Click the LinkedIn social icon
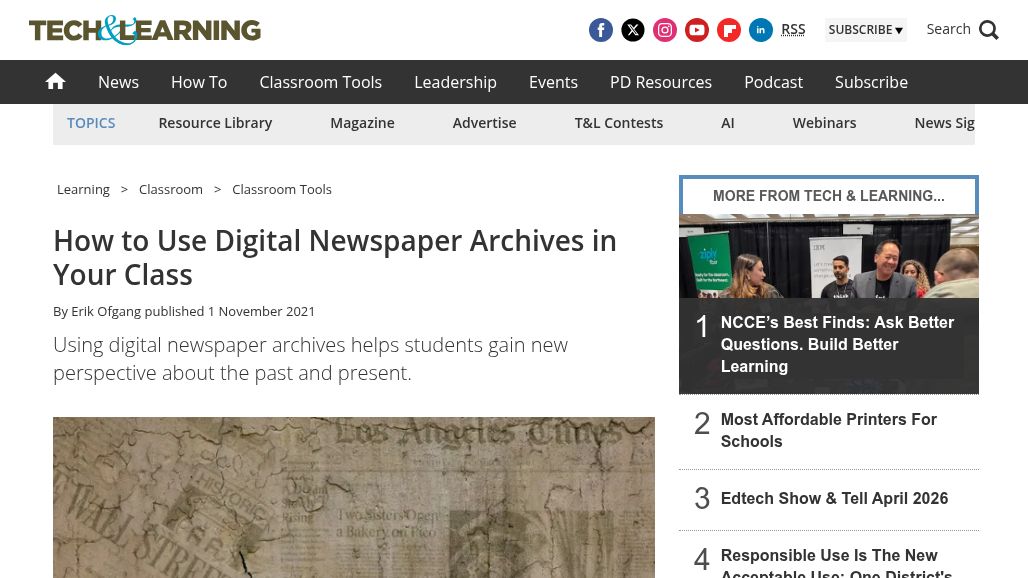Viewport: 1028px width, 578px height. point(761,30)
